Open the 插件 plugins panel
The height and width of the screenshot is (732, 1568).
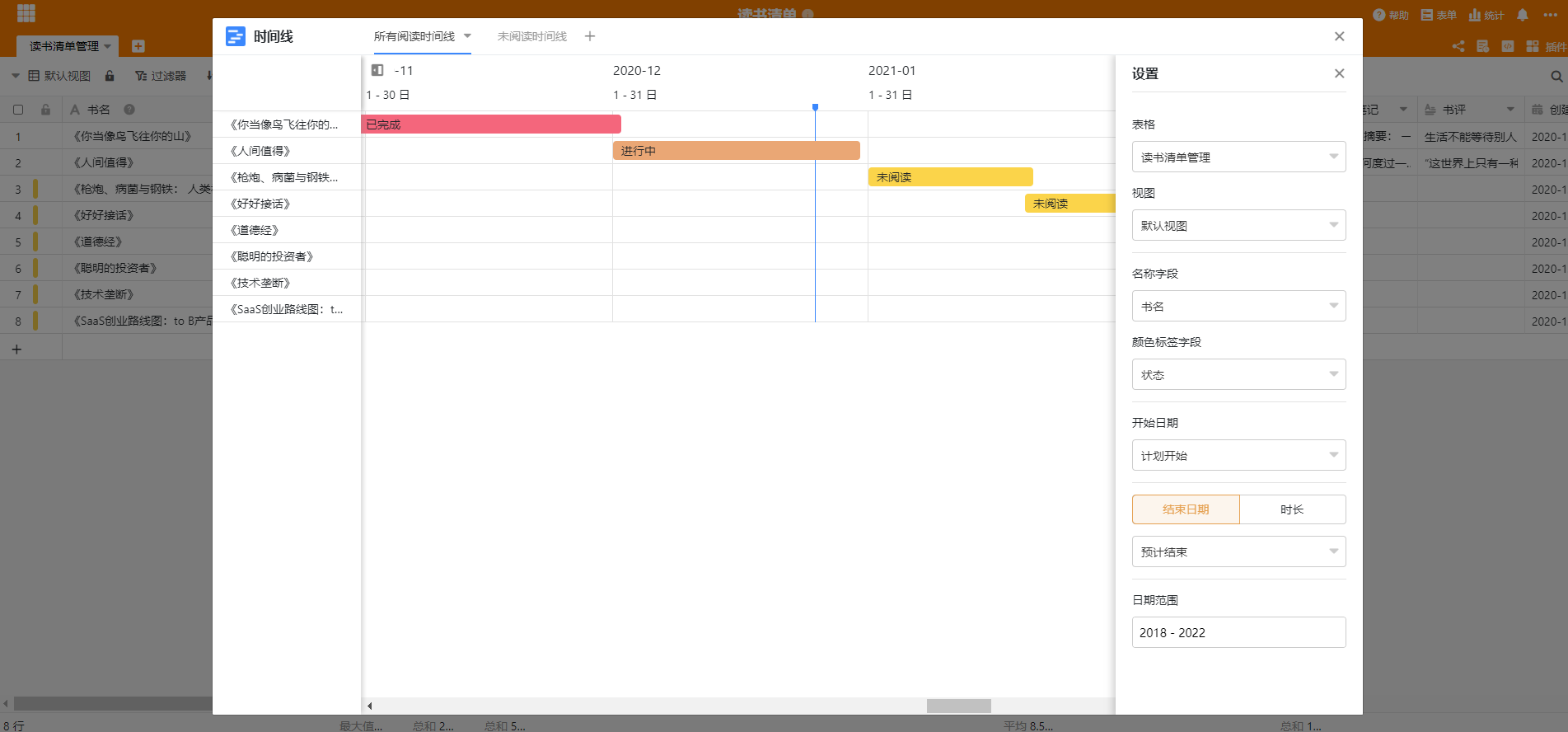(x=1547, y=46)
